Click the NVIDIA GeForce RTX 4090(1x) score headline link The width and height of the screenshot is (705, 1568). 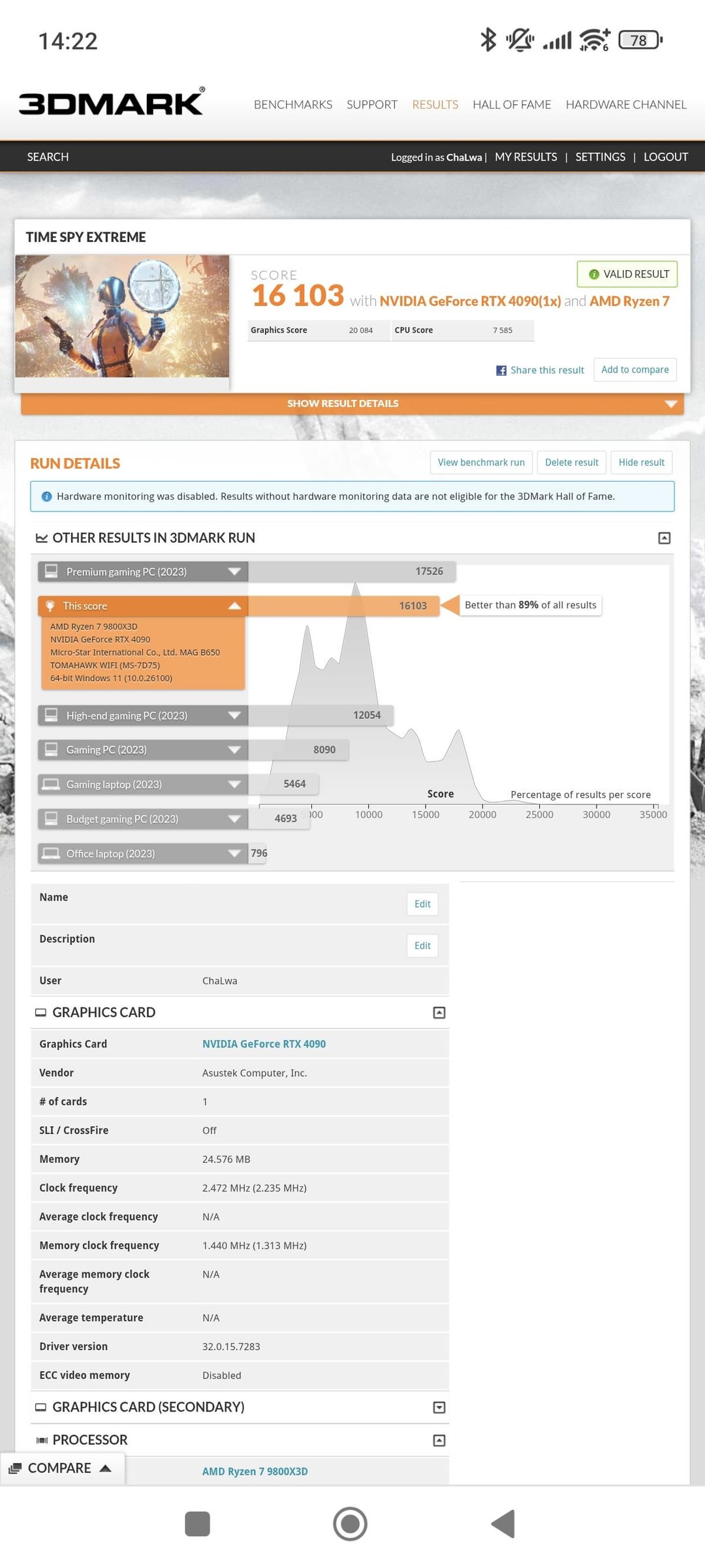[x=470, y=301]
